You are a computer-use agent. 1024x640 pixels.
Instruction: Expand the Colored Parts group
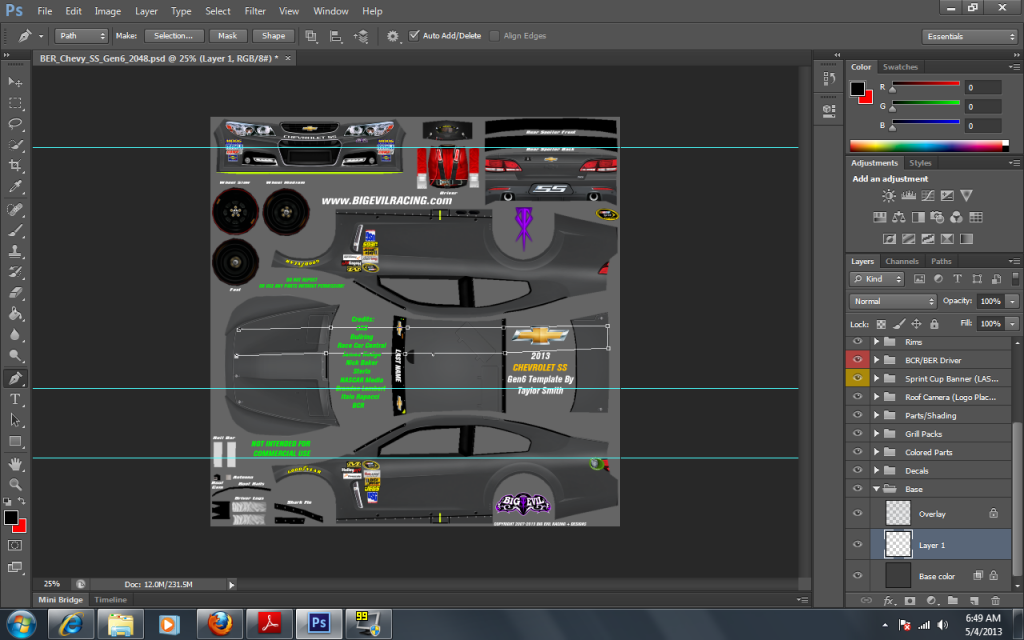(876, 452)
